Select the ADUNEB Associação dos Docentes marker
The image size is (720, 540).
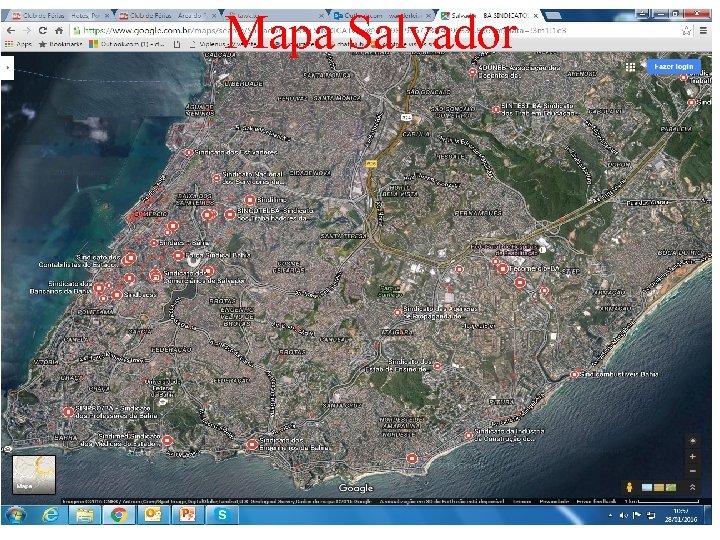pyautogui.click(x=472, y=72)
